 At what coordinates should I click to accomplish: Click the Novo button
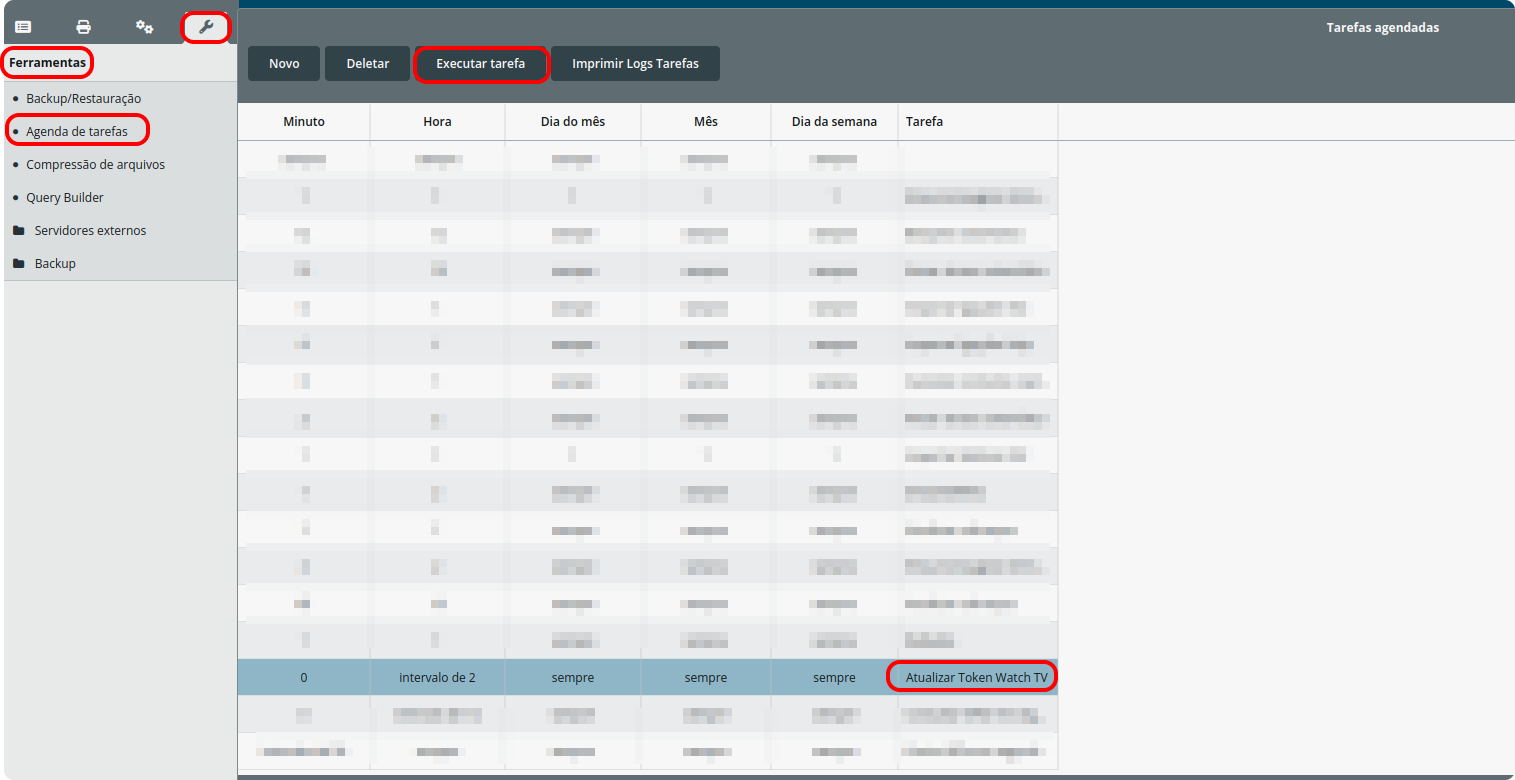[x=284, y=63]
